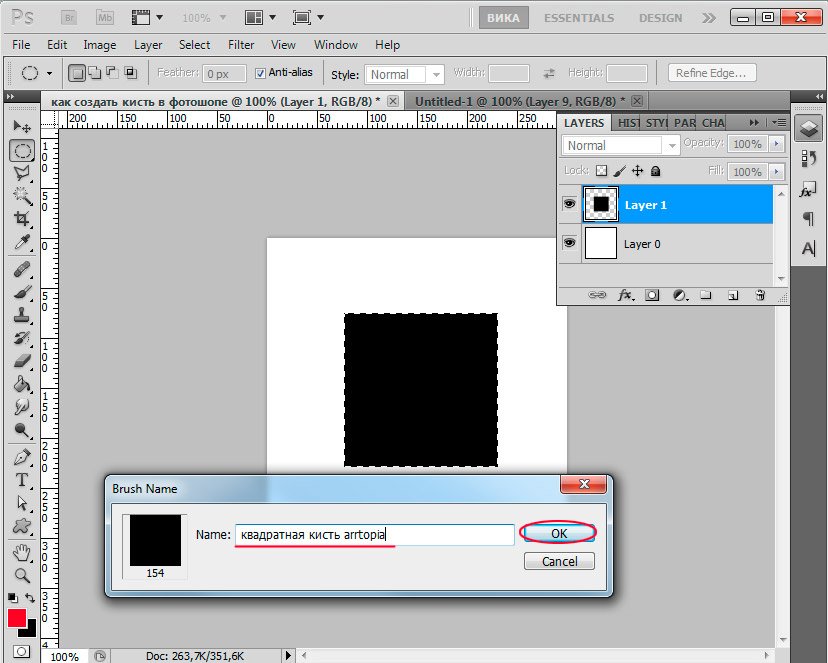Hide Layer 1 with its eye icon

tap(569, 203)
